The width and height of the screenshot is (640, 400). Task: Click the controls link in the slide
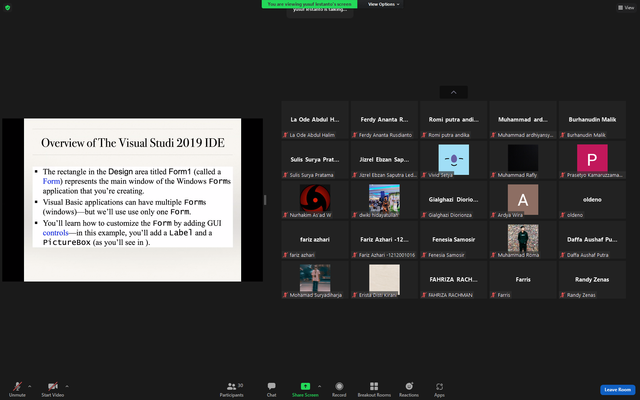pos(56,233)
